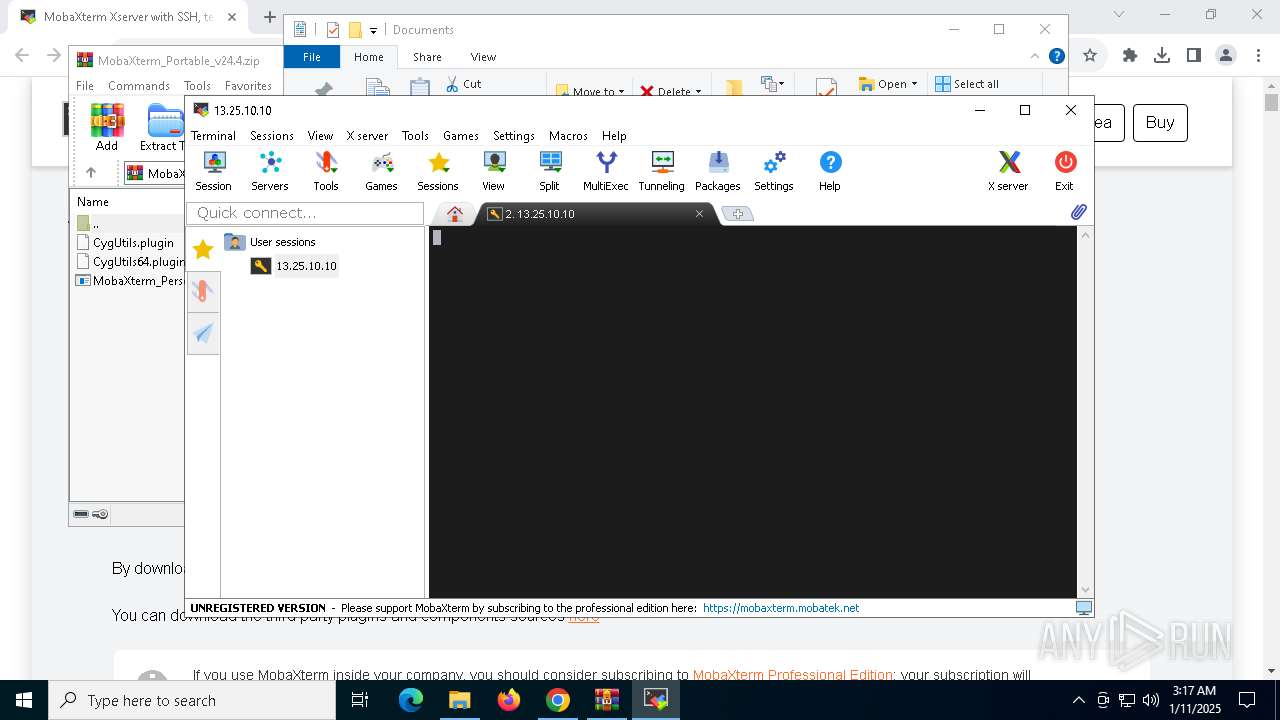1280x720 pixels.
Task: Open the Packages icon
Action: [x=718, y=170]
